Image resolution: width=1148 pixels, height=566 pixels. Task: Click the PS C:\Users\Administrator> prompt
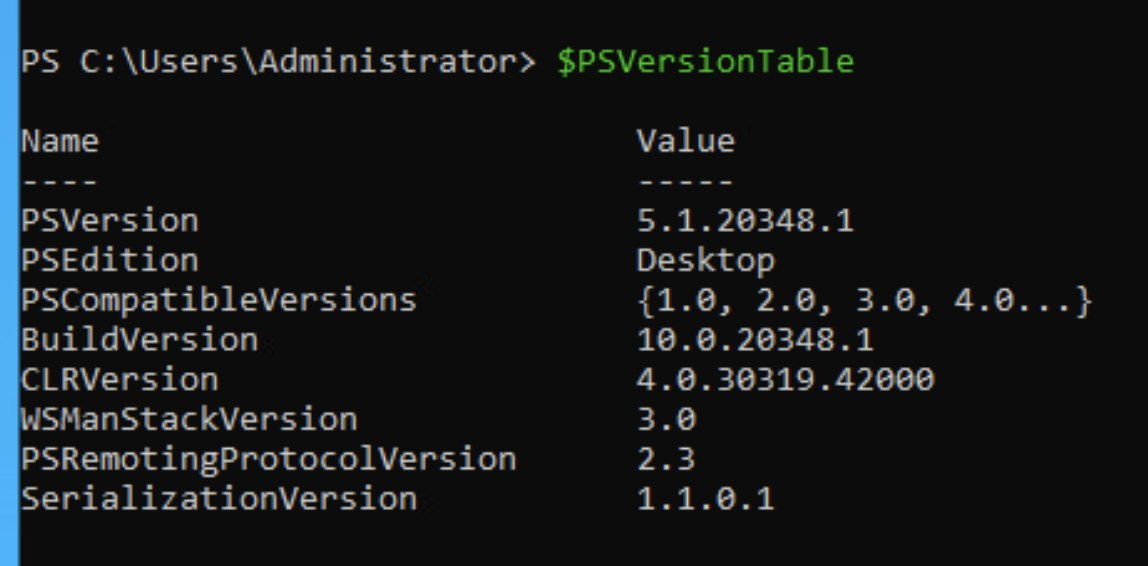[x=278, y=62]
